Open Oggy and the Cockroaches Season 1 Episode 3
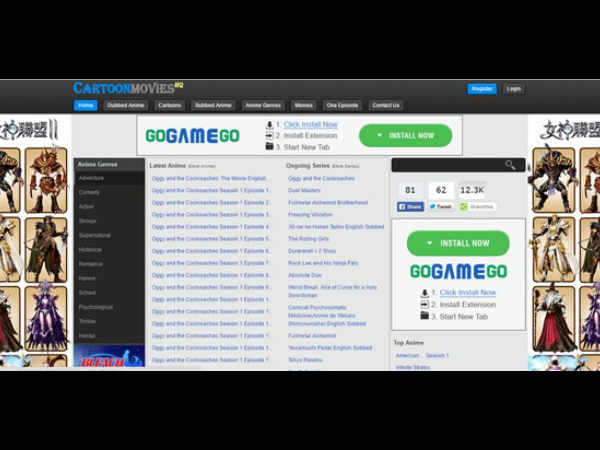The height and width of the screenshot is (450, 600). pos(211,215)
